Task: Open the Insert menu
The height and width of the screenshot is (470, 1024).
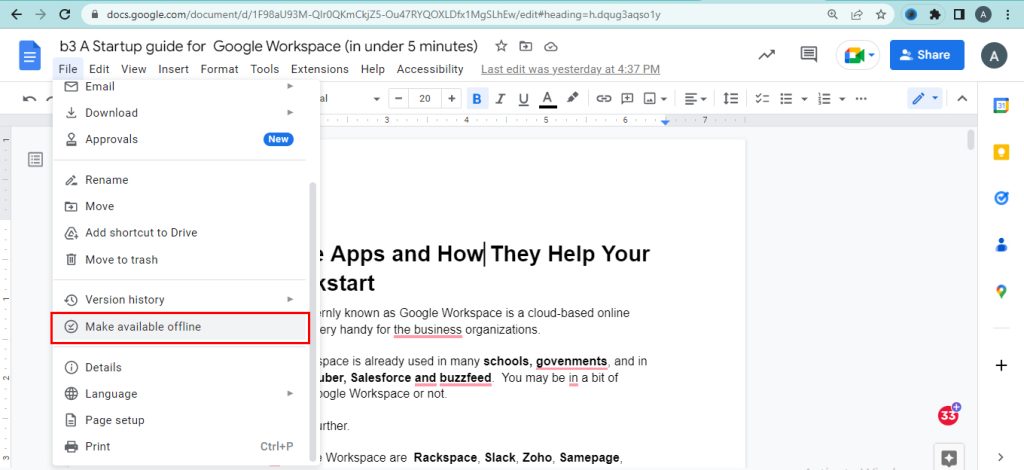Action: coord(174,69)
